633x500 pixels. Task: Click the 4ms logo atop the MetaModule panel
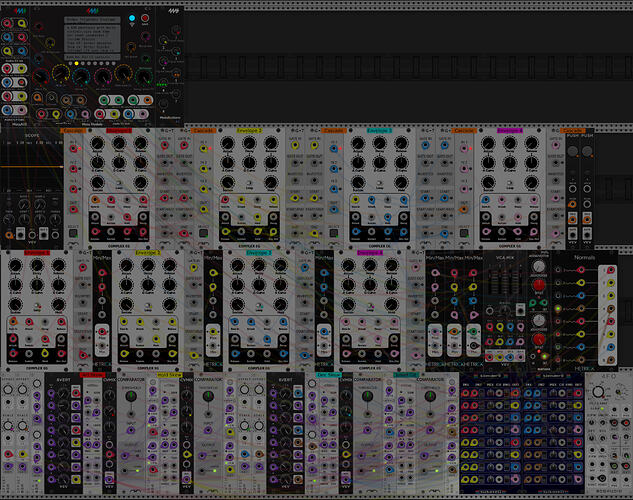click(93, 10)
